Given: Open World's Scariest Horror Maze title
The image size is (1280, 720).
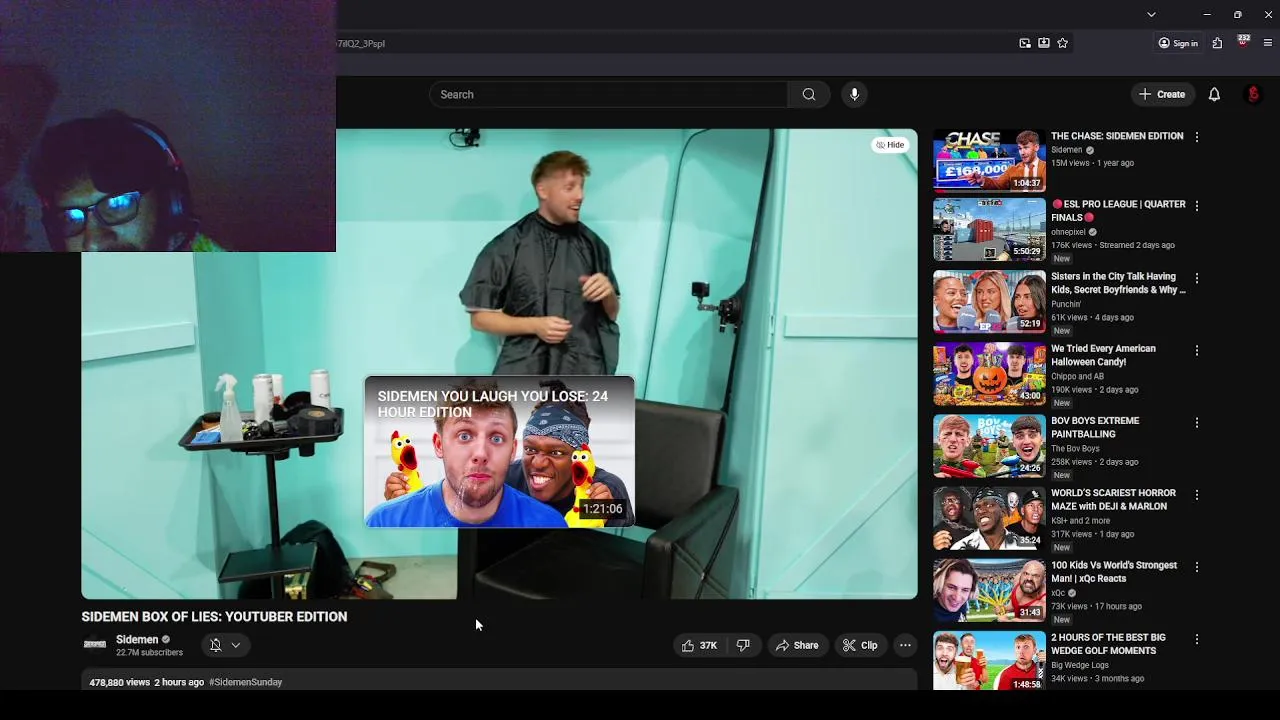Looking at the screenshot, I should pos(1113,500).
